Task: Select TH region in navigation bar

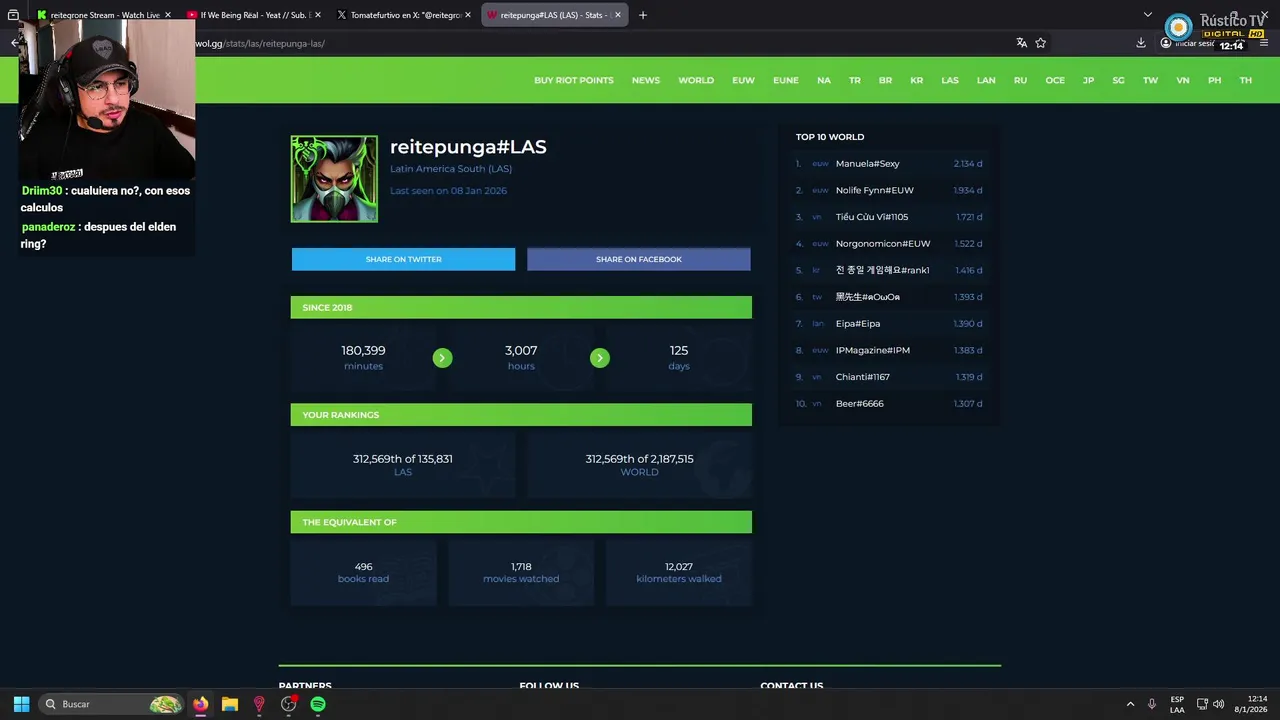Action: click(1246, 80)
